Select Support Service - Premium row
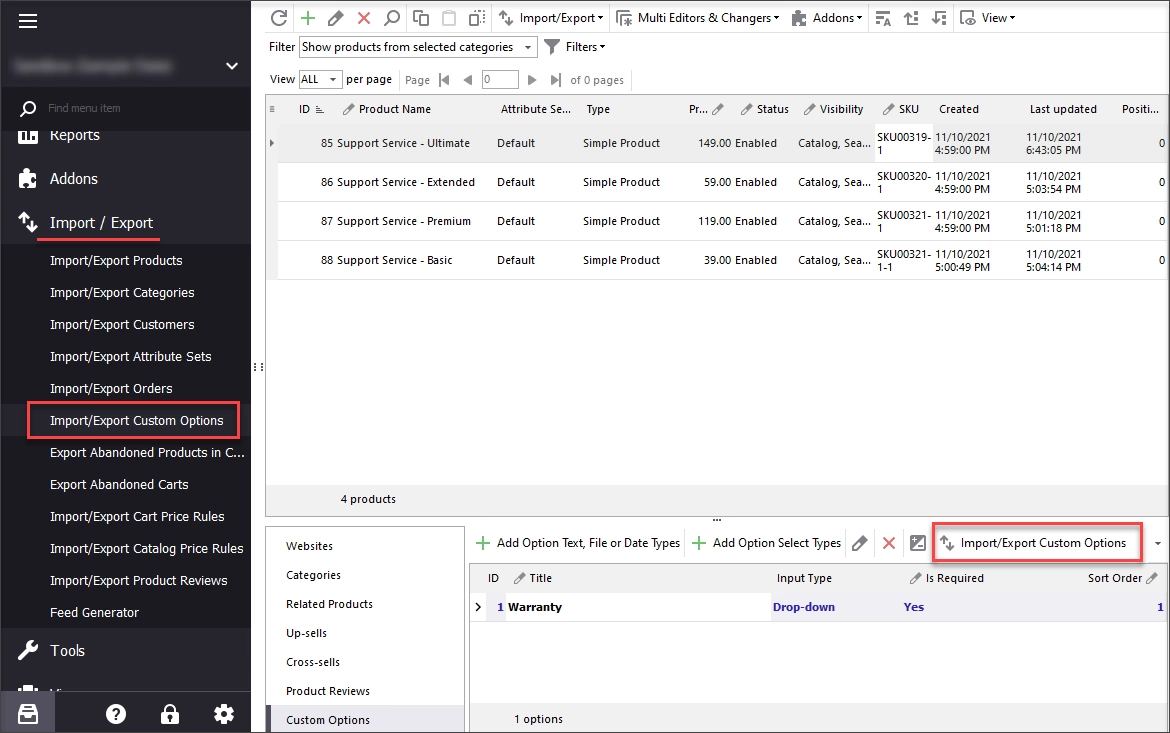The image size is (1170, 733). 720,222
